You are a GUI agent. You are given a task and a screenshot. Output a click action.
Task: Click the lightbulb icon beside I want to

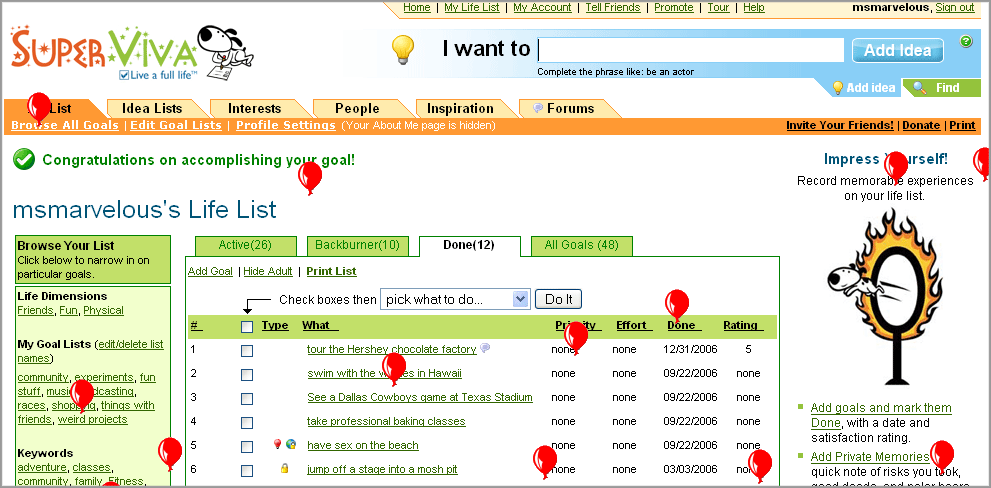[403, 49]
